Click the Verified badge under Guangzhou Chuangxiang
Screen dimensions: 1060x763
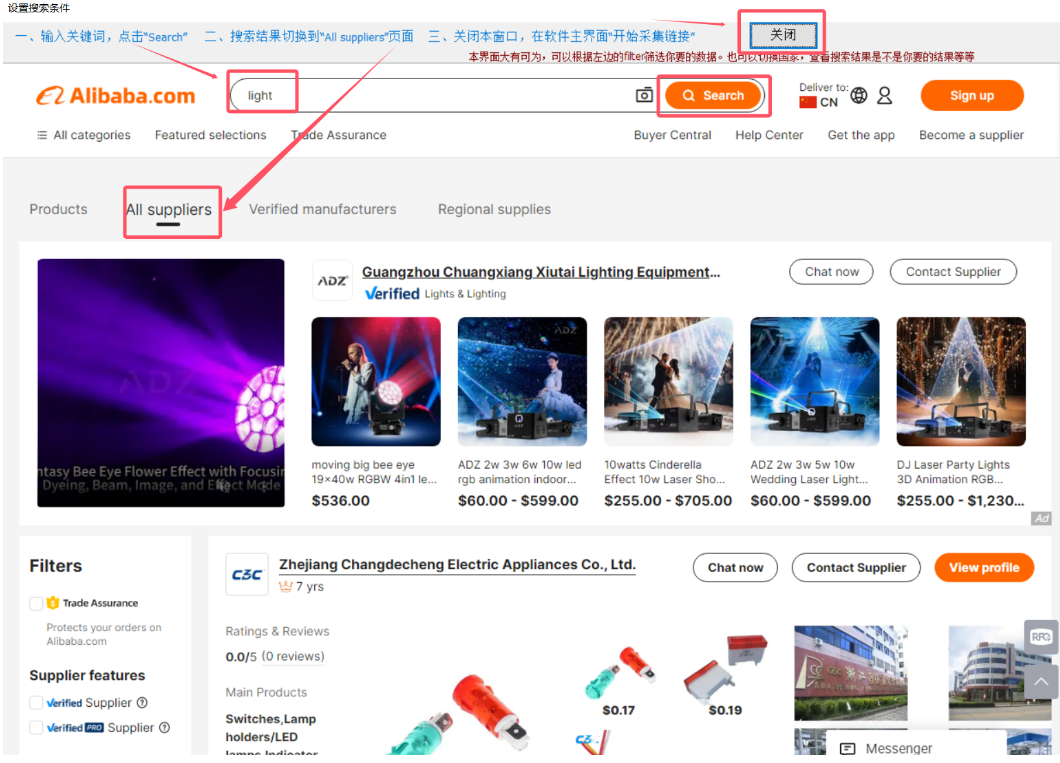(392, 294)
